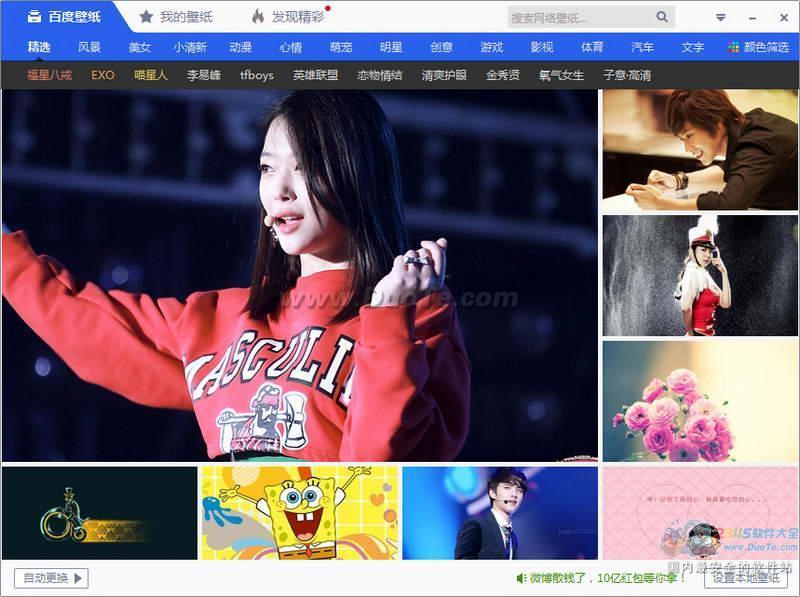Click the search magnifier icon
Image resolution: width=800 pixels, height=597 pixels.
point(662,17)
